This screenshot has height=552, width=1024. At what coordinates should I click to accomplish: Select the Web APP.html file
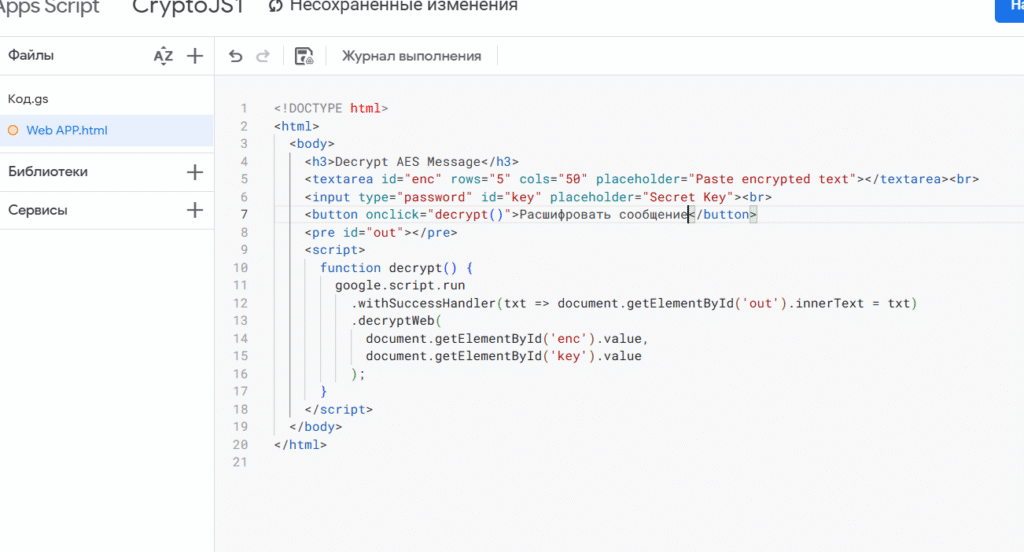point(66,130)
